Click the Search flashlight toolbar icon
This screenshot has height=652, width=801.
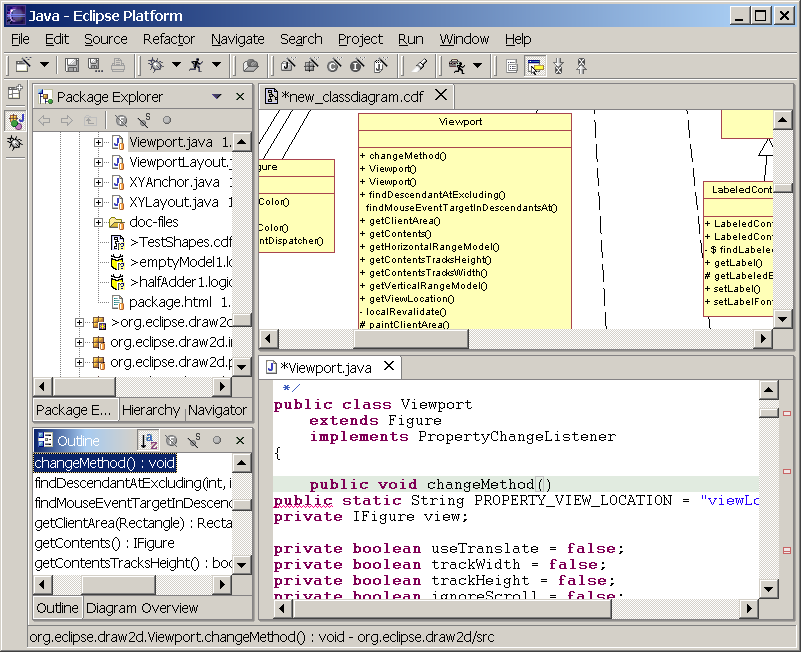tap(419, 65)
